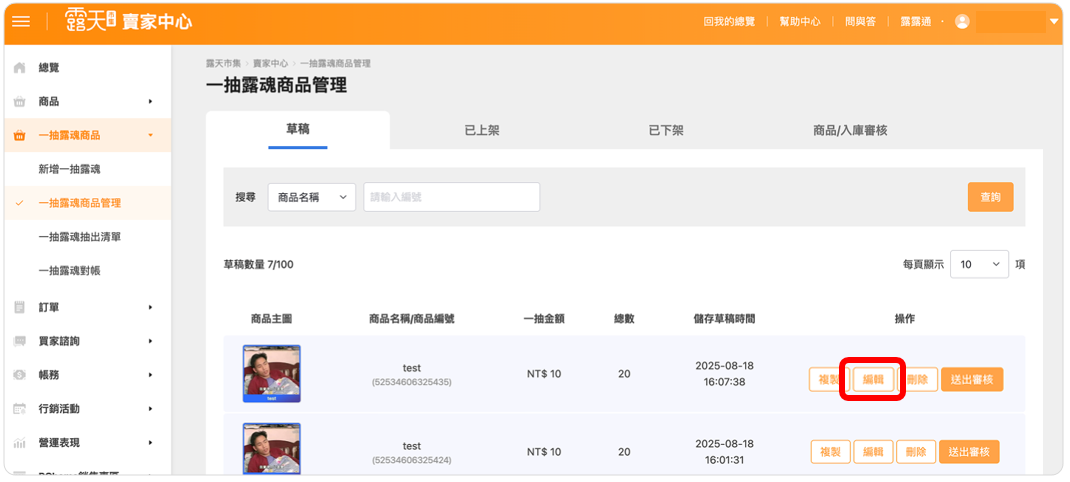The image size is (1070, 482).
Task: Open the 每頁顯示 page size dropdown
Action: pos(979,264)
